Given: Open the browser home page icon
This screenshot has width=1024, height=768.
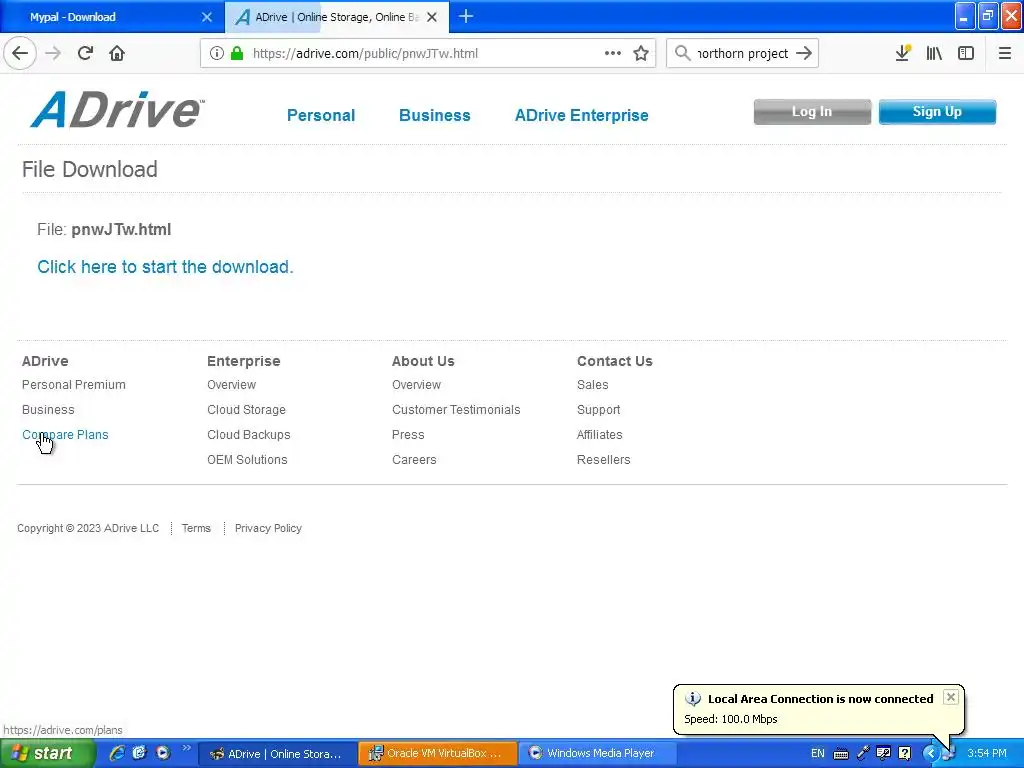Looking at the screenshot, I should tap(117, 53).
